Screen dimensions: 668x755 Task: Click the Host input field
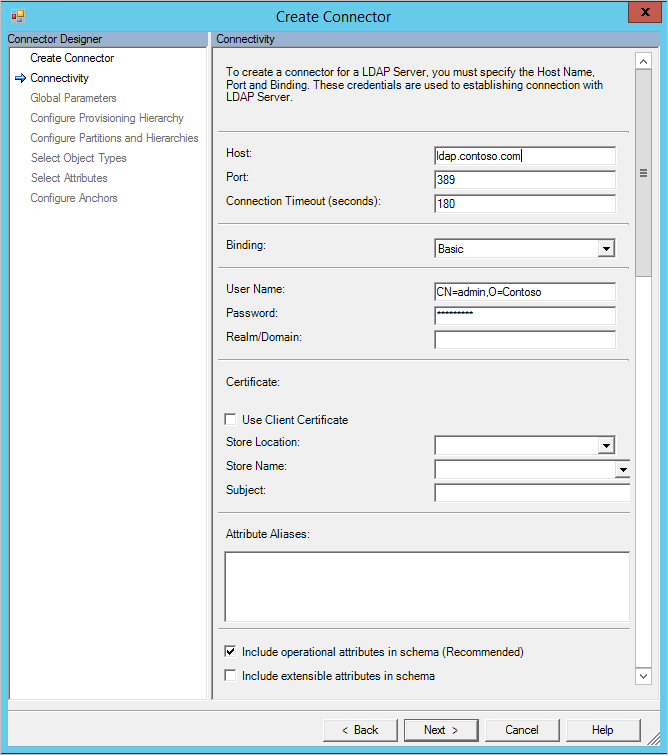pyautogui.click(x=524, y=156)
